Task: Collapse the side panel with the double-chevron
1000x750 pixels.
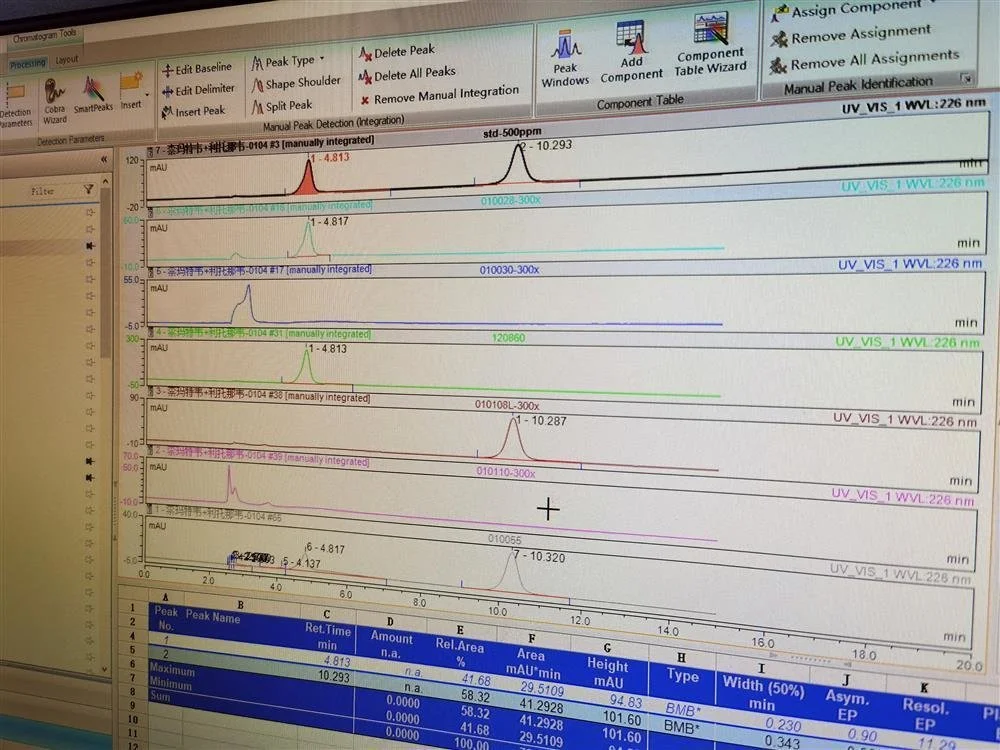Action: (104, 159)
